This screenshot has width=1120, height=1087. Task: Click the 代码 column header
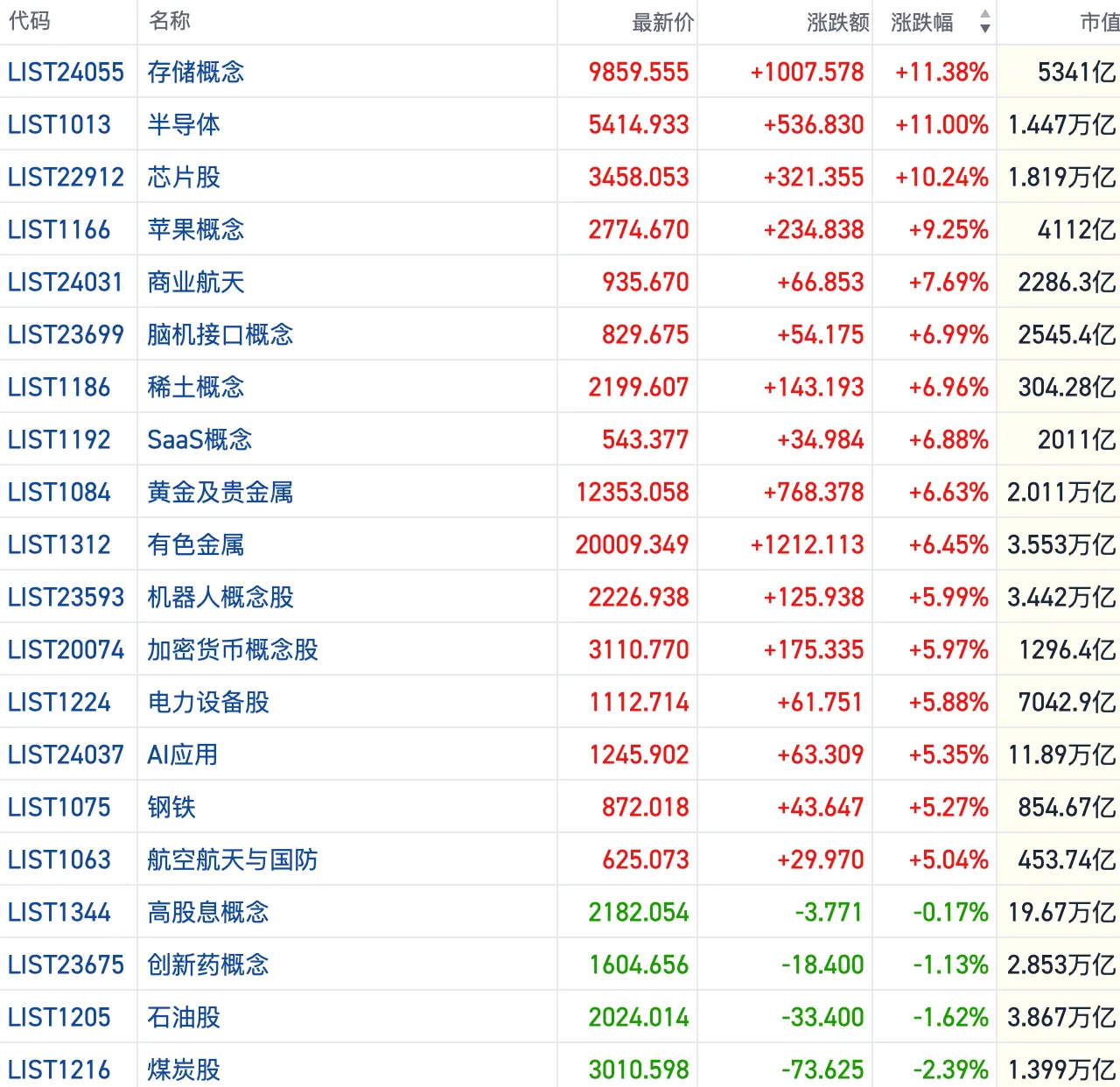click(x=30, y=22)
